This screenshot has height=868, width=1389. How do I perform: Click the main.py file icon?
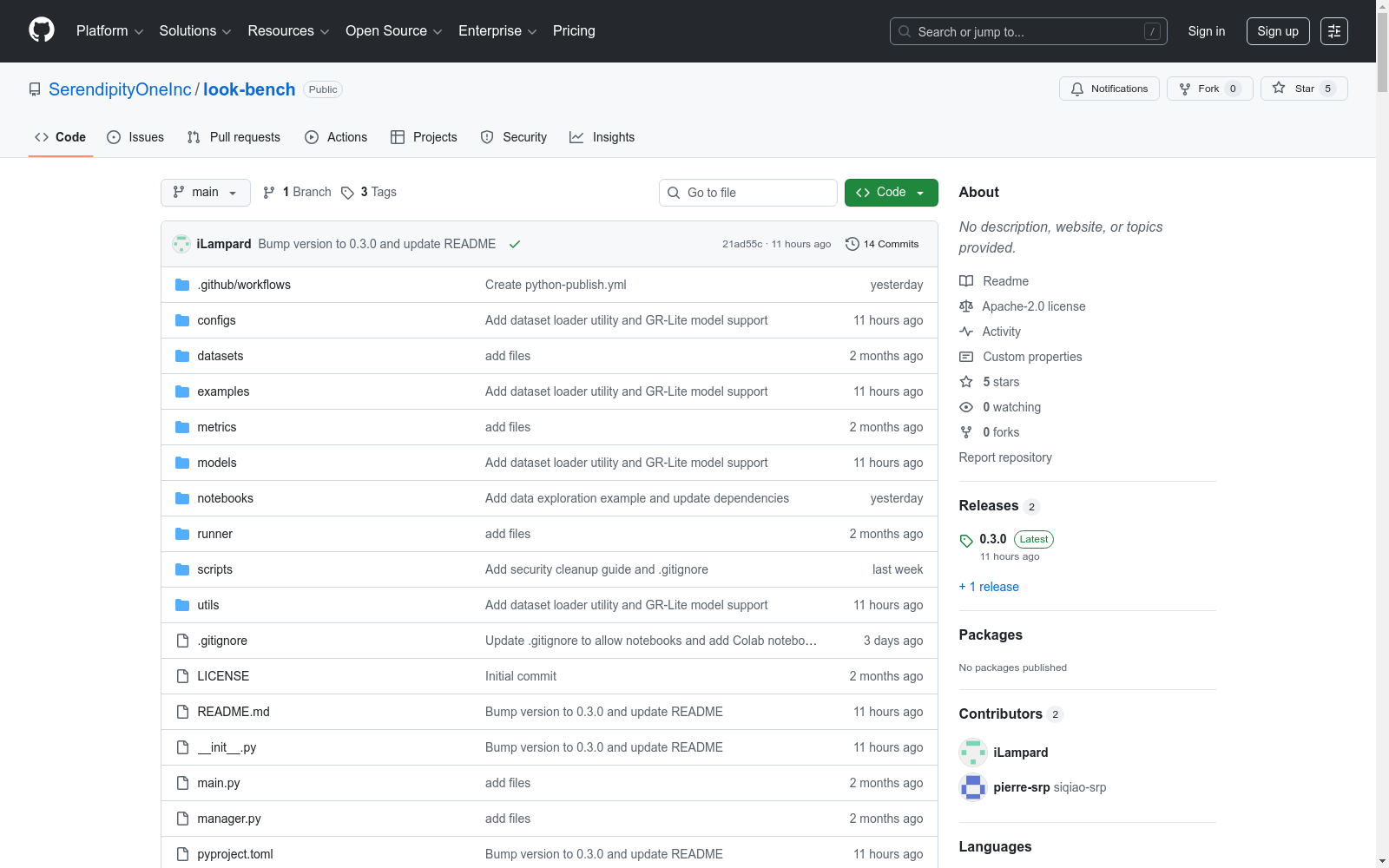(182, 783)
